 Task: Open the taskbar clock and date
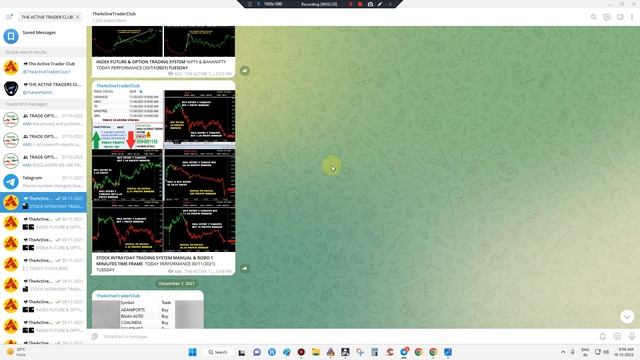click(x=625, y=352)
